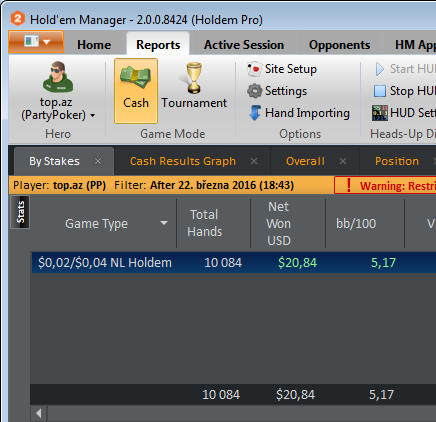Open HUD Settings label
This screenshot has width=436, height=422.
coord(413,113)
